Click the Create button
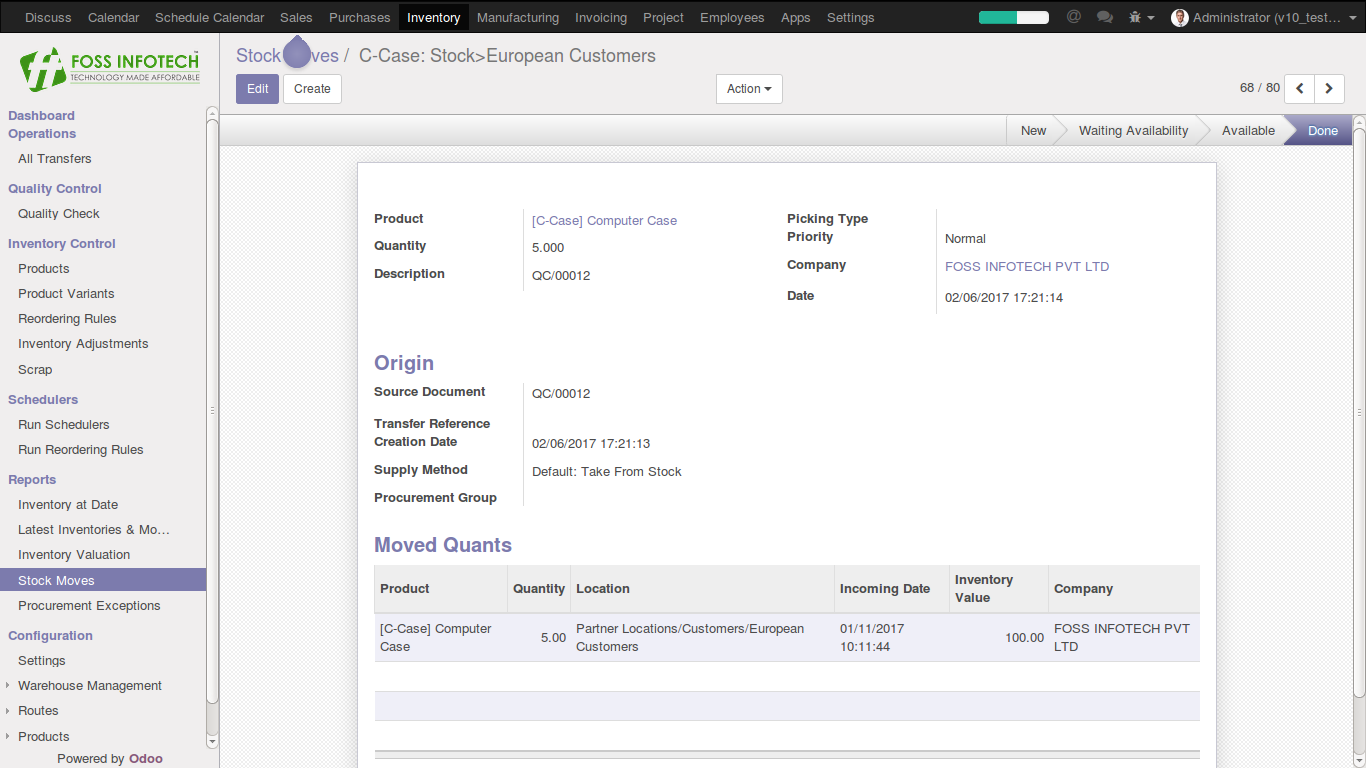This screenshot has height=768, width=1366. 312,89
